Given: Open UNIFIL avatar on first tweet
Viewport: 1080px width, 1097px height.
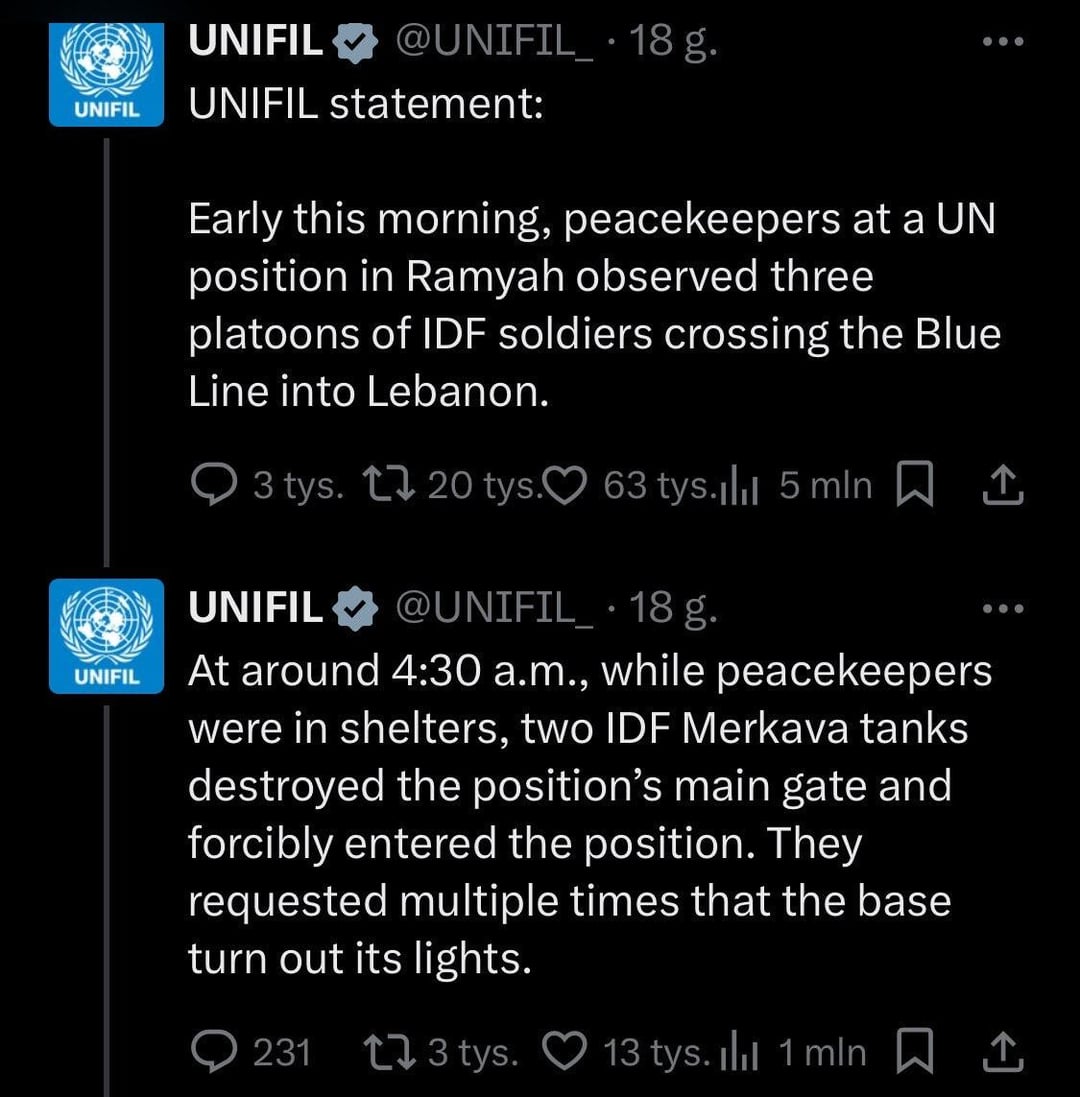Looking at the screenshot, I should pos(106,74).
